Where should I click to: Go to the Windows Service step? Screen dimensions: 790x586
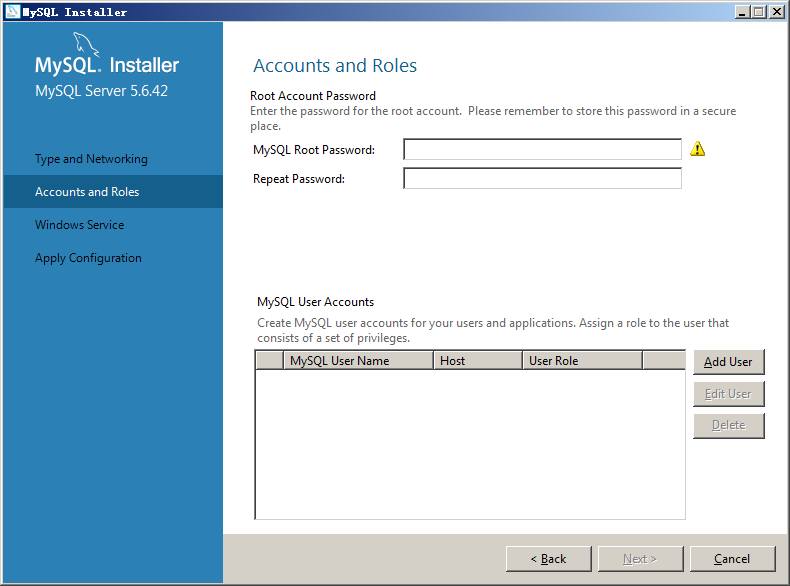tap(80, 225)
